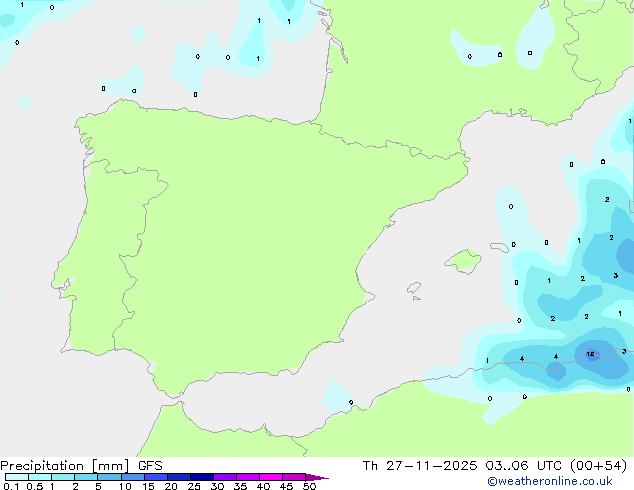
Task: Click the "25" legend scale label
Action: [194, 486]
